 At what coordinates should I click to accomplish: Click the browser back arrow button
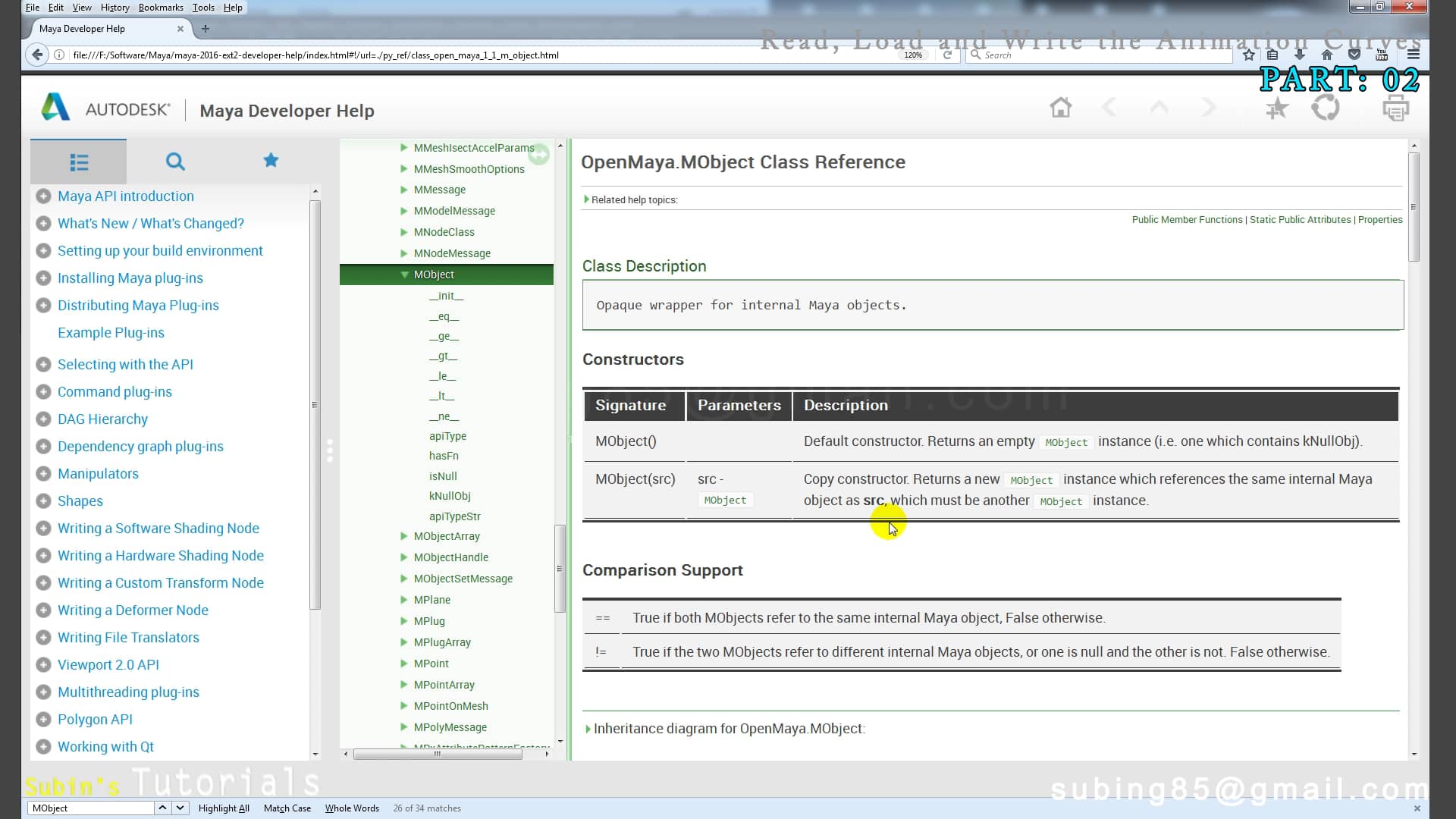click(x=36, y=55)
